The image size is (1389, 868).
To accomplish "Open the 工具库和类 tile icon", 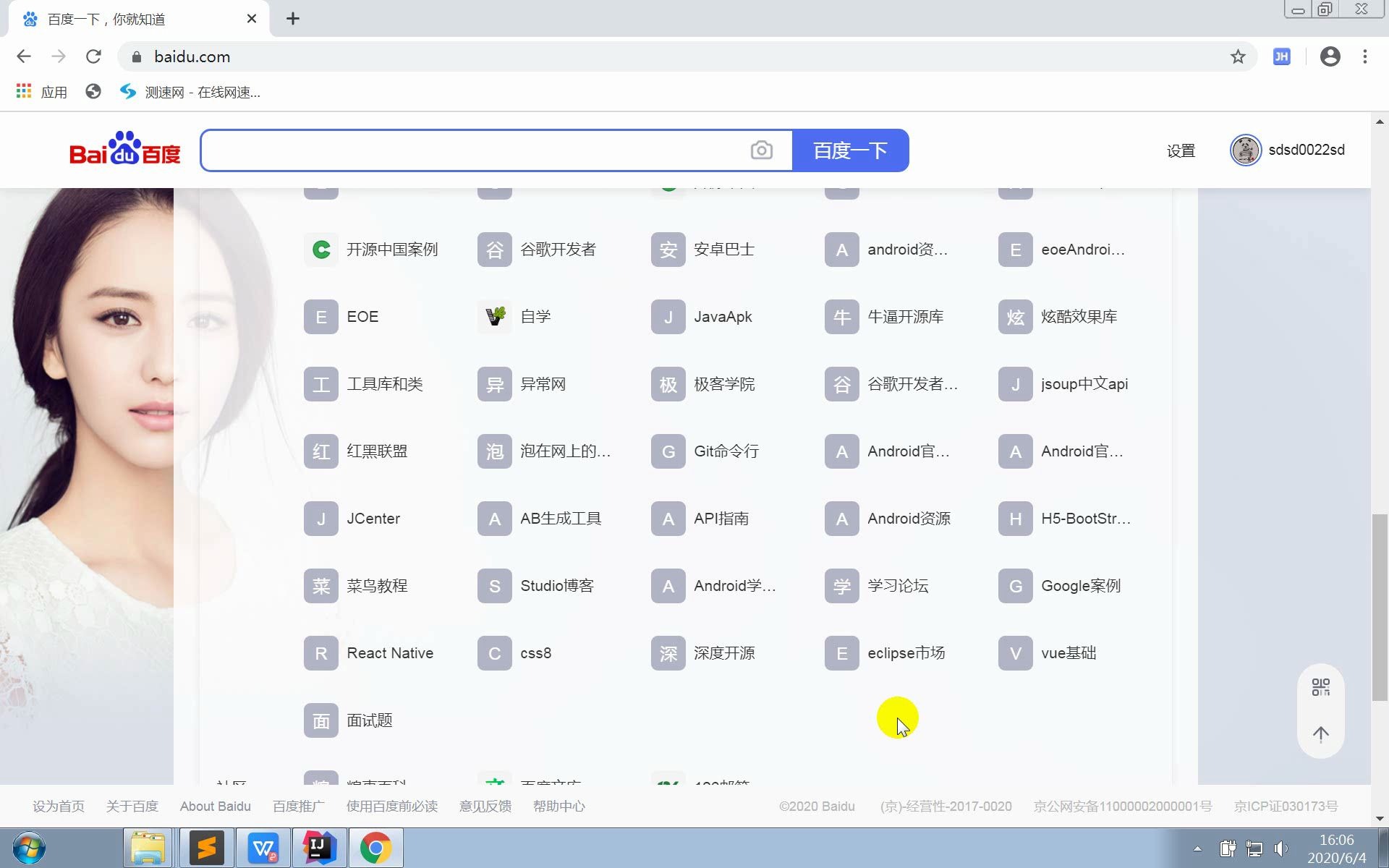I will point(321,384).
